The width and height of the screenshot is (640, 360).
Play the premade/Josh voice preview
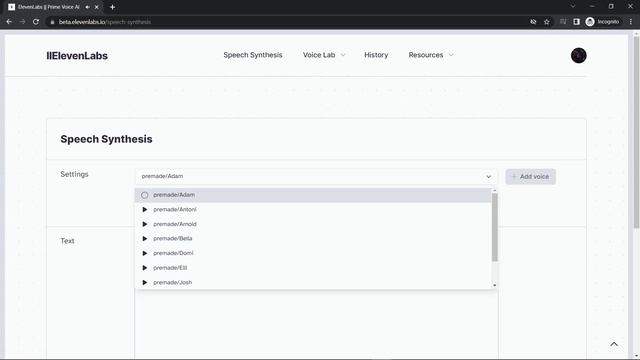pos(144,282)
